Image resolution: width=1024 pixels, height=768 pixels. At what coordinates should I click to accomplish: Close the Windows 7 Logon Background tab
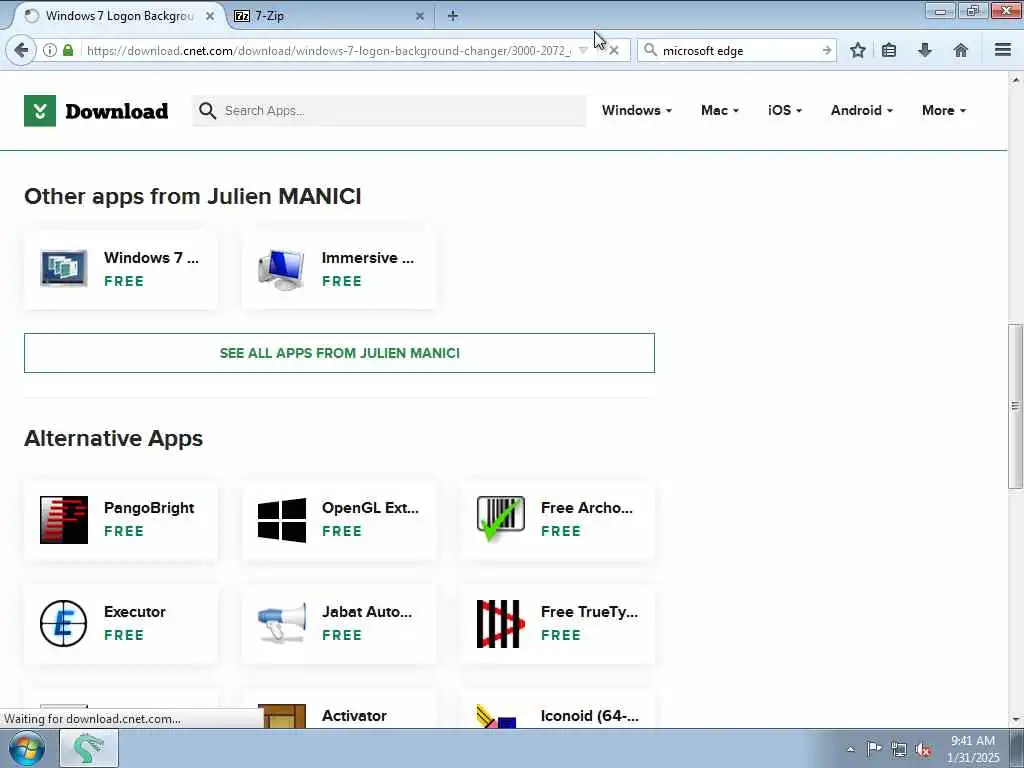click(210, 16)
